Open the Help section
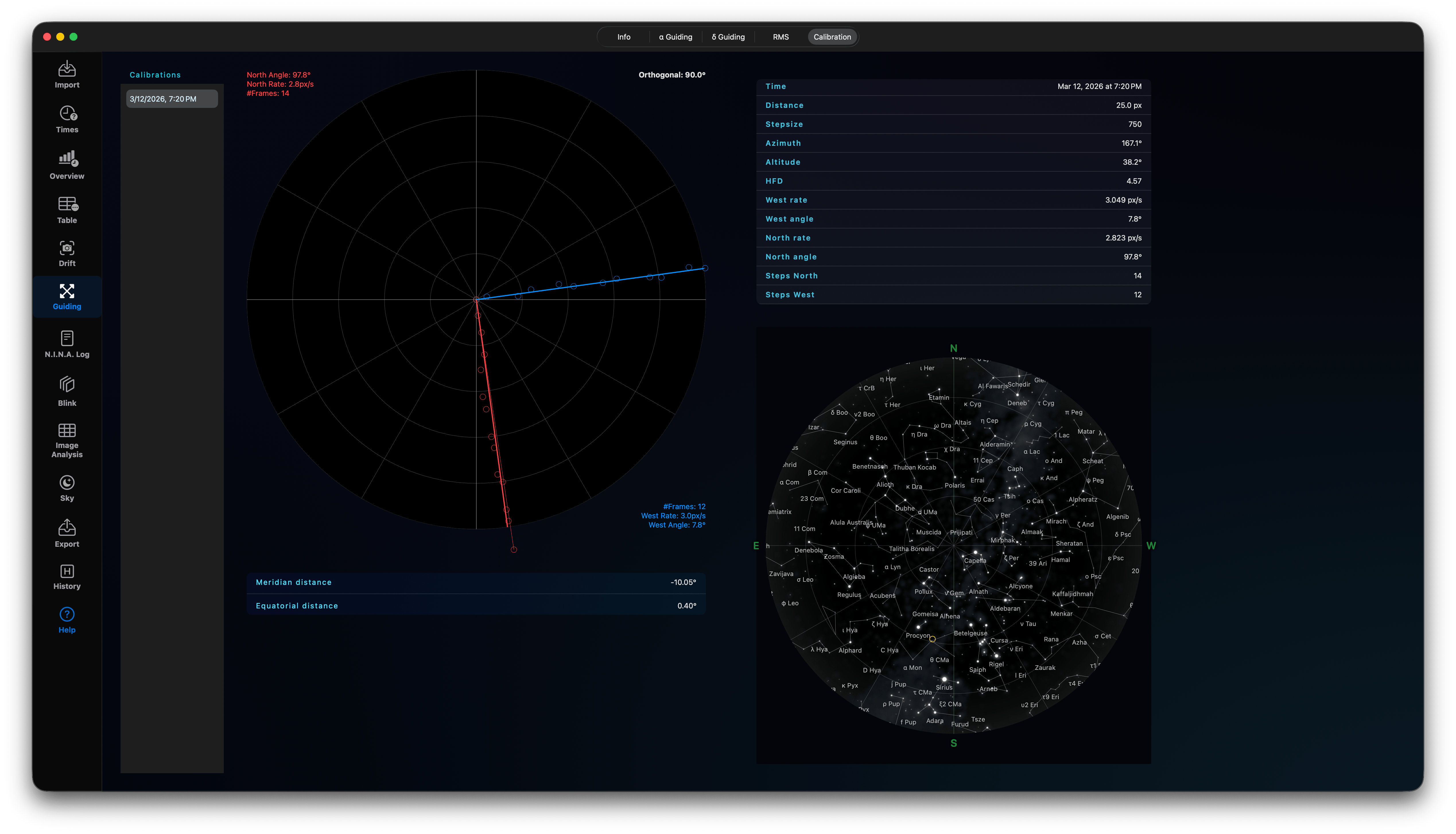 (67, 620)
